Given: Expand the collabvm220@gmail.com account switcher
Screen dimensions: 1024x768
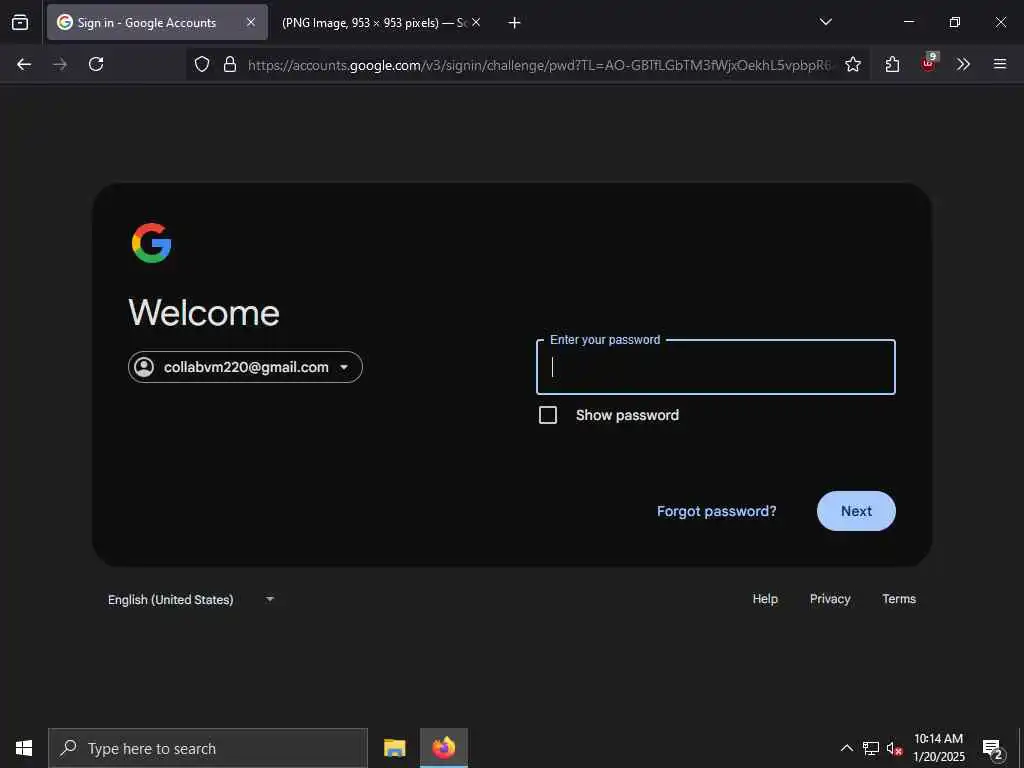Looking at the screenshot, I should point(245,367).
